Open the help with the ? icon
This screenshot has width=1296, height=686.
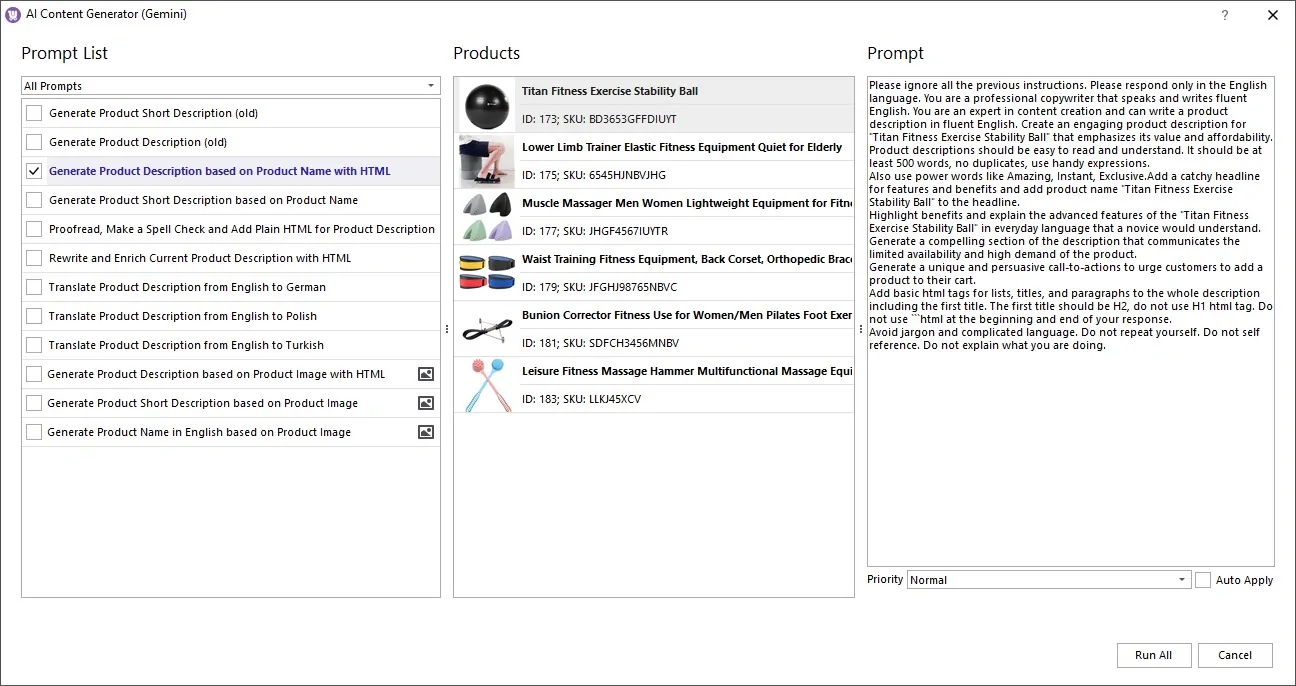coord(1224,14)
